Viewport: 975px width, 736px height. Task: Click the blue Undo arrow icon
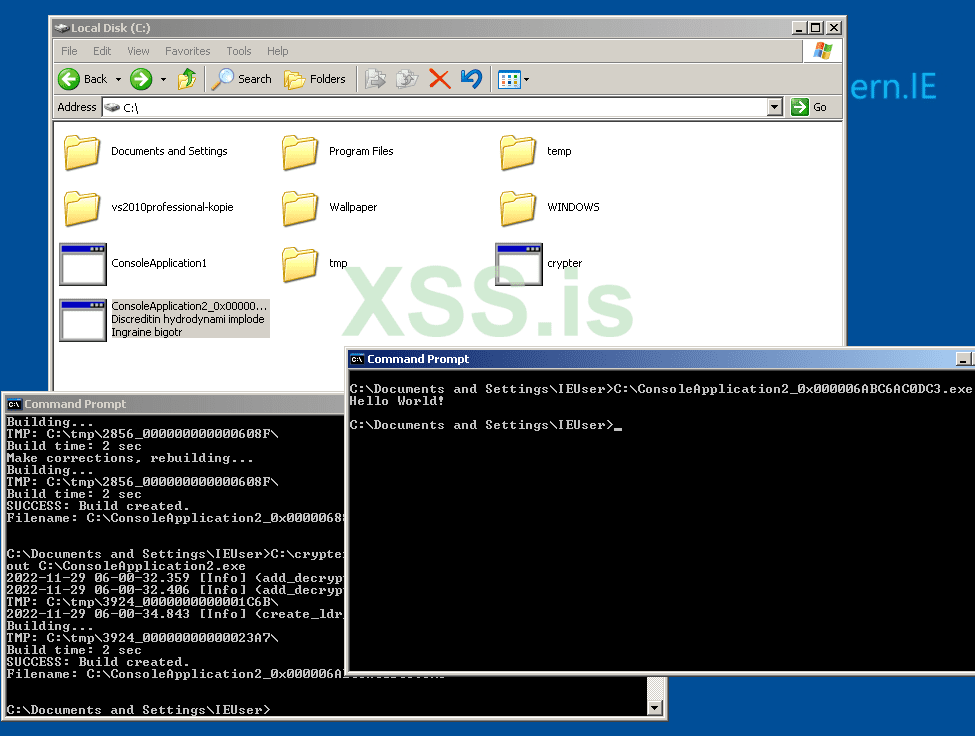(x=471, y=79)
